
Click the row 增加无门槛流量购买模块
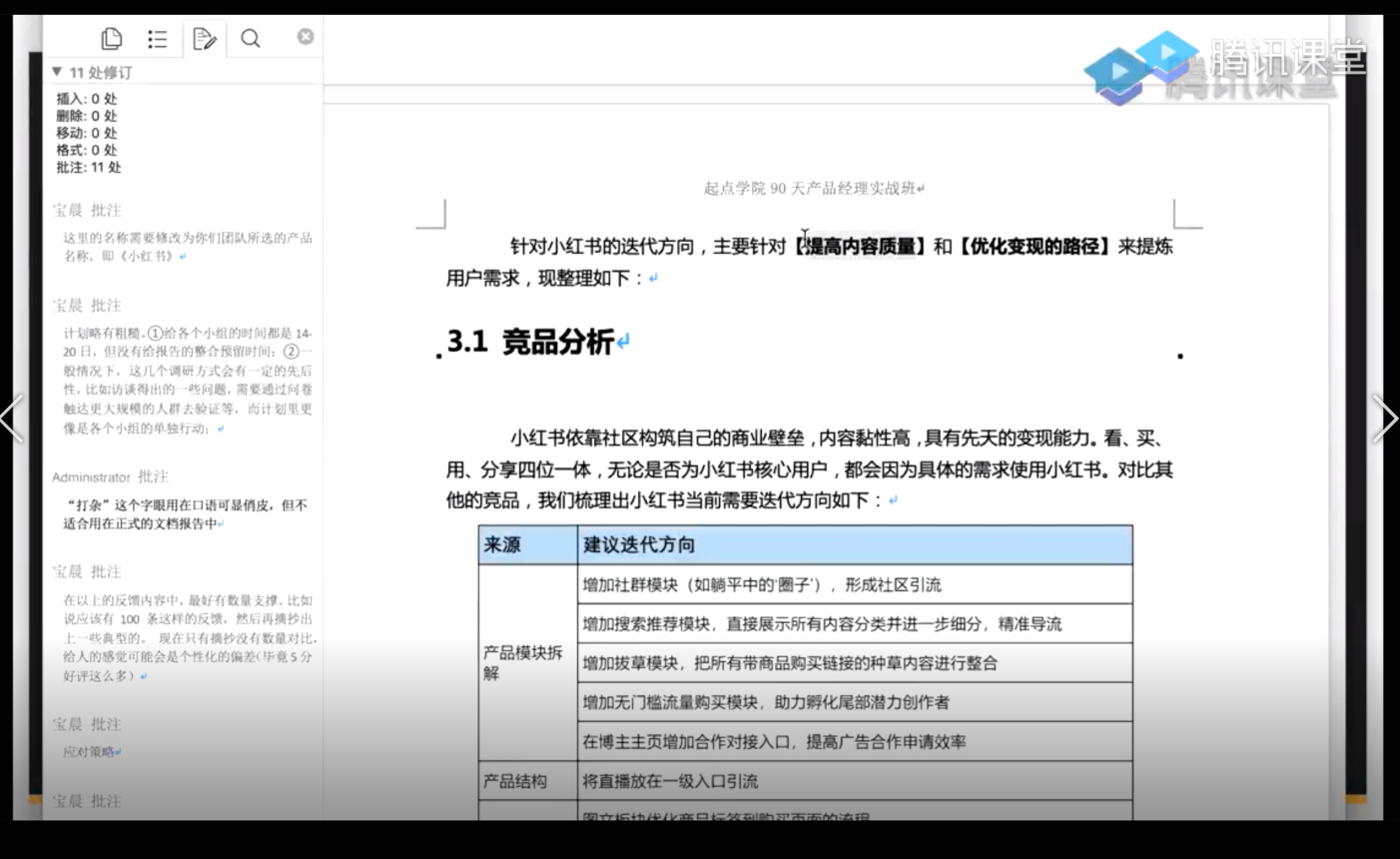(x=855, y=703)
